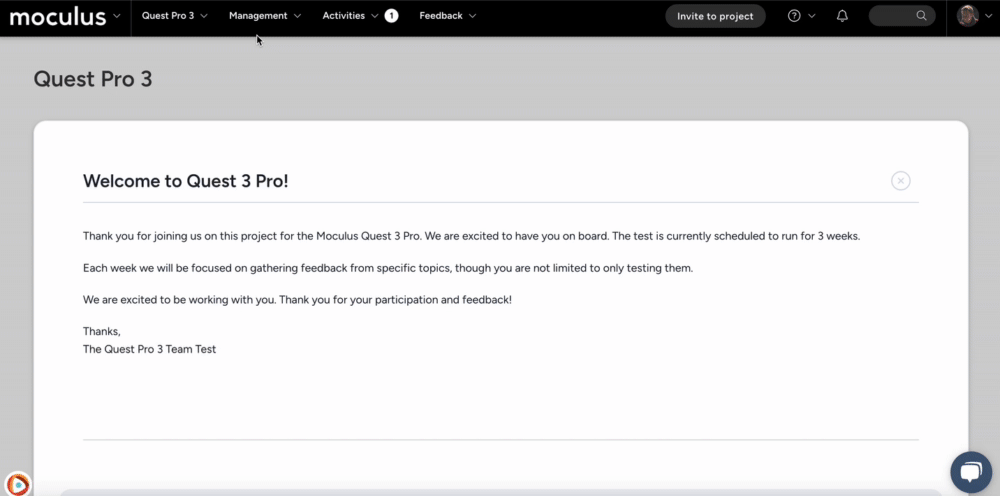
Task: Open the Feedback menu
Action: click(441, 16)
